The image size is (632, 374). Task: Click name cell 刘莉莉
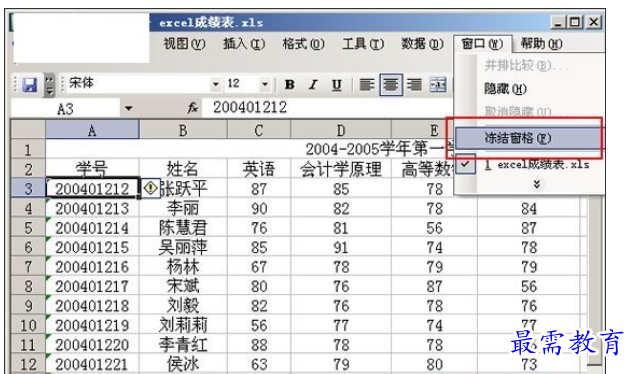[x=183, y=325]
